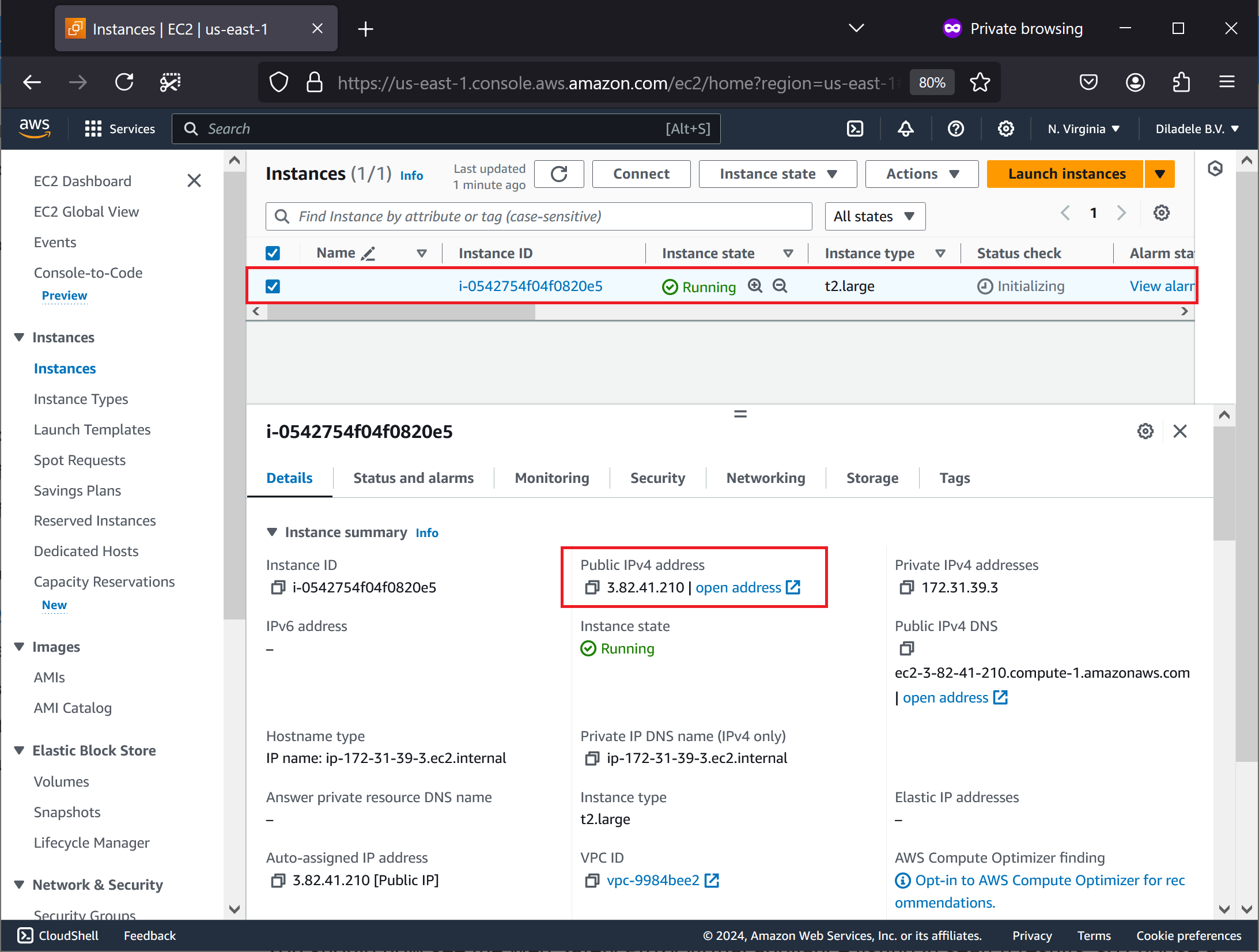Focus the Find Instance filter field

point(539,217)
